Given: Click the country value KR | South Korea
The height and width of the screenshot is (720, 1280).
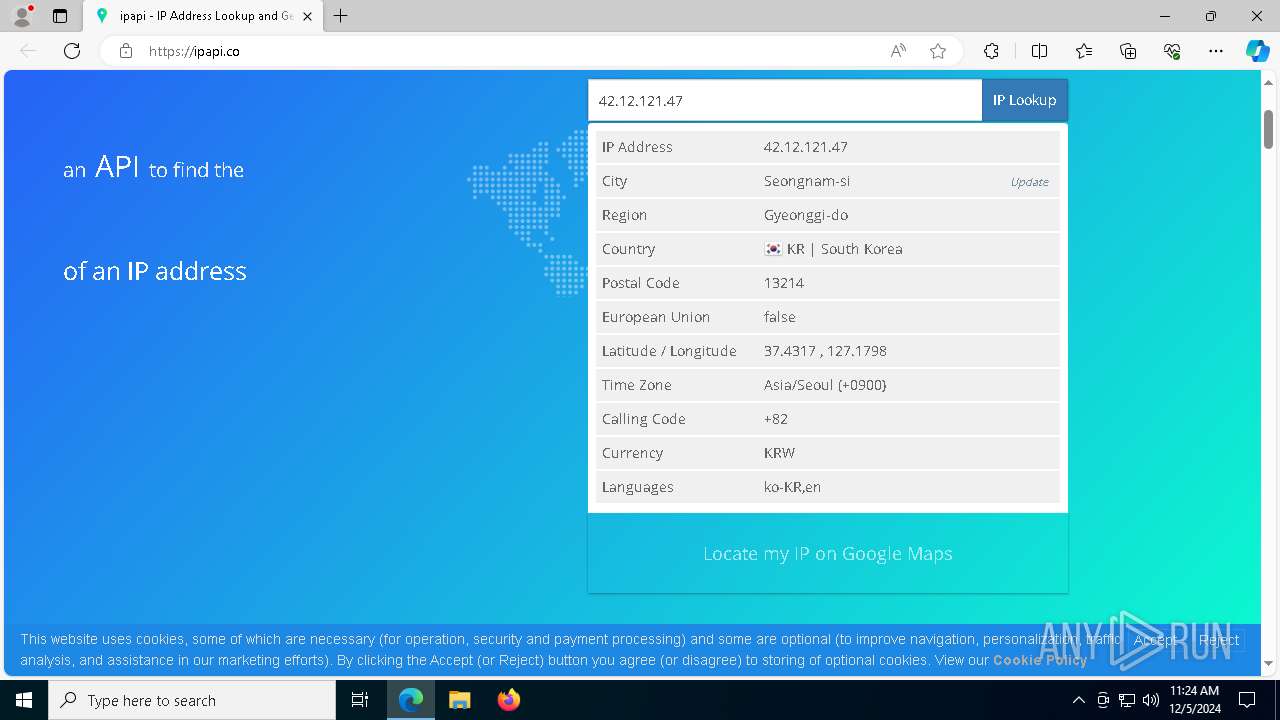Looking at the screenshot, I should click(844, 249).
